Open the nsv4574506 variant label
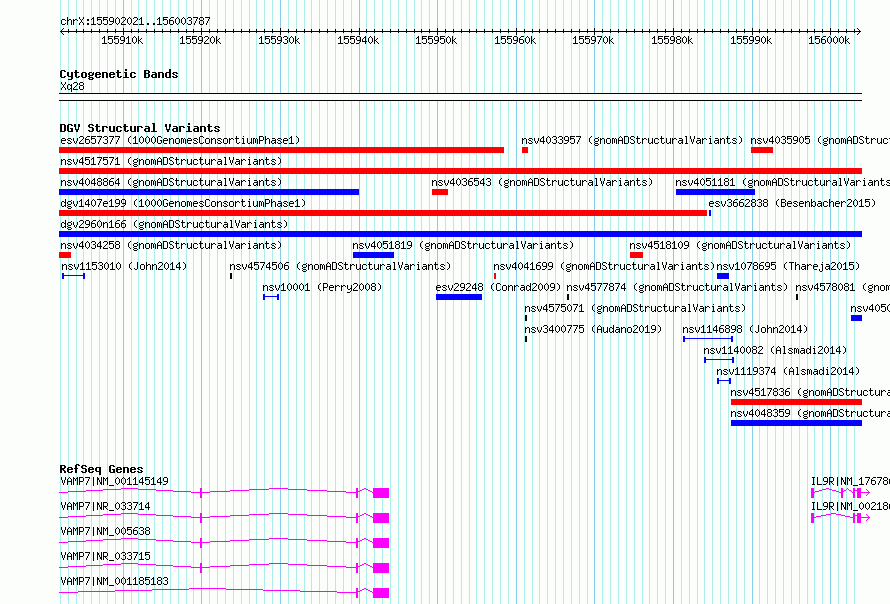Image resolution: width=890 pixels, height=604 pixels. click(x=340, y=266)
